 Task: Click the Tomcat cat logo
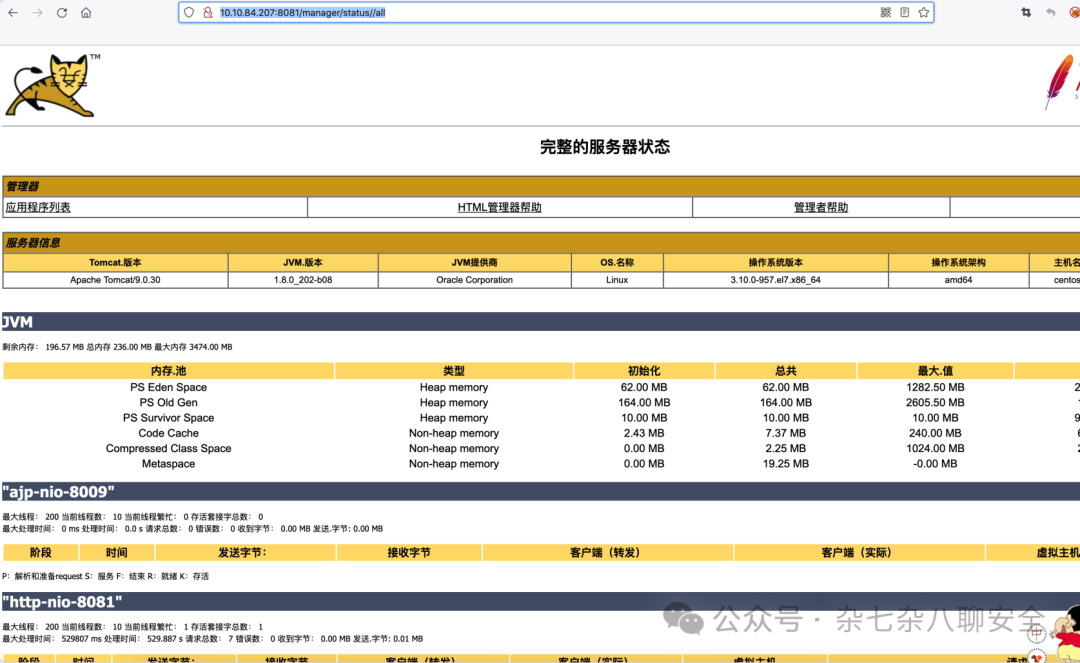pyautogui.click(x=53, y=85)
